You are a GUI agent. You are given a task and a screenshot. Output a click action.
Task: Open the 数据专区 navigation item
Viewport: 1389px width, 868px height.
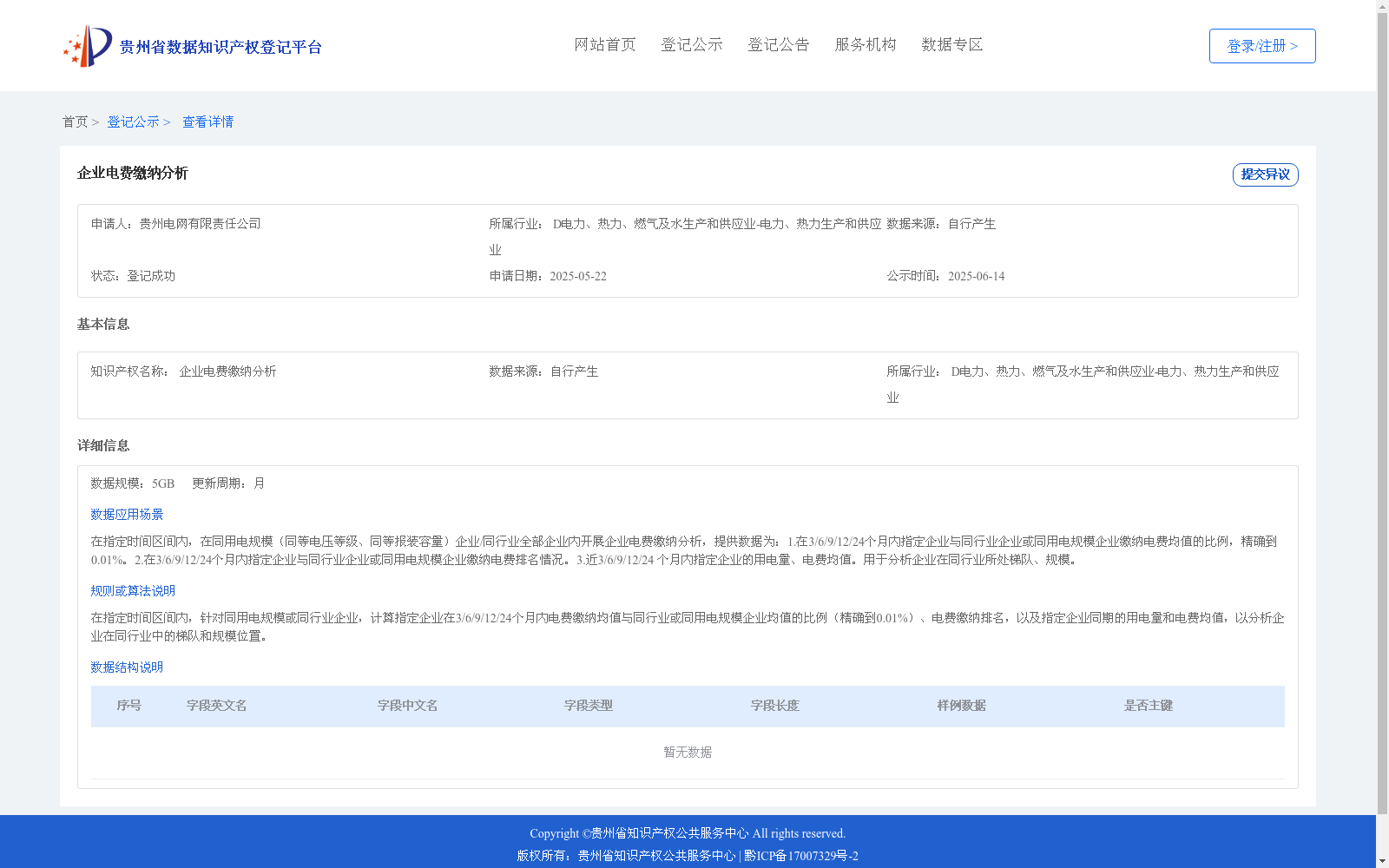pos(952,44)
